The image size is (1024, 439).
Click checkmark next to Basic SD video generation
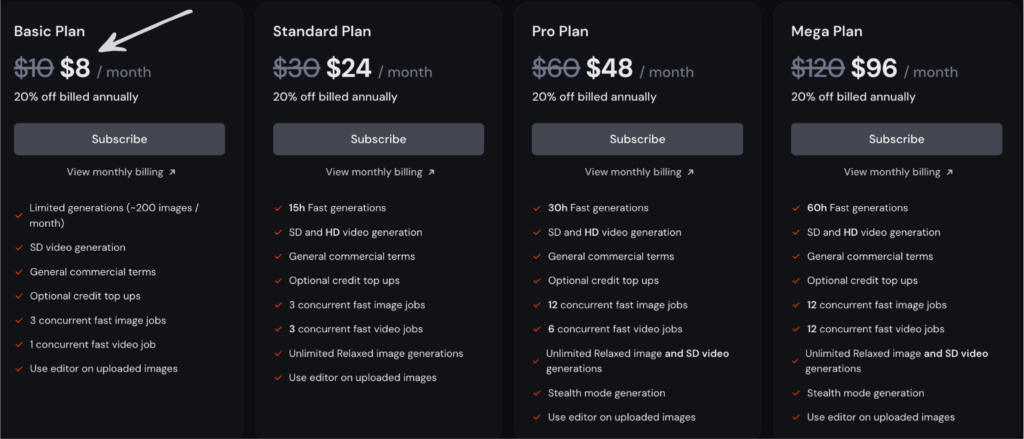[x=19, y=248]
